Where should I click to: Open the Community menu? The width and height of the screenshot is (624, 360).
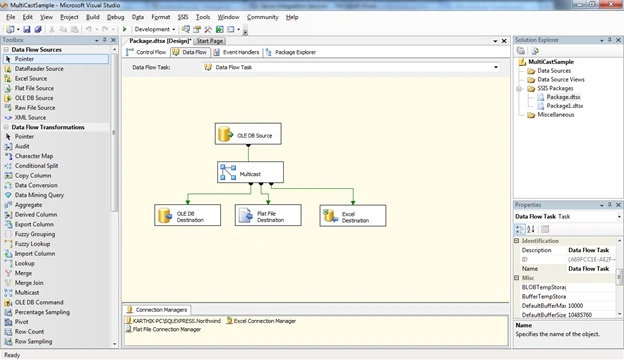262,17
